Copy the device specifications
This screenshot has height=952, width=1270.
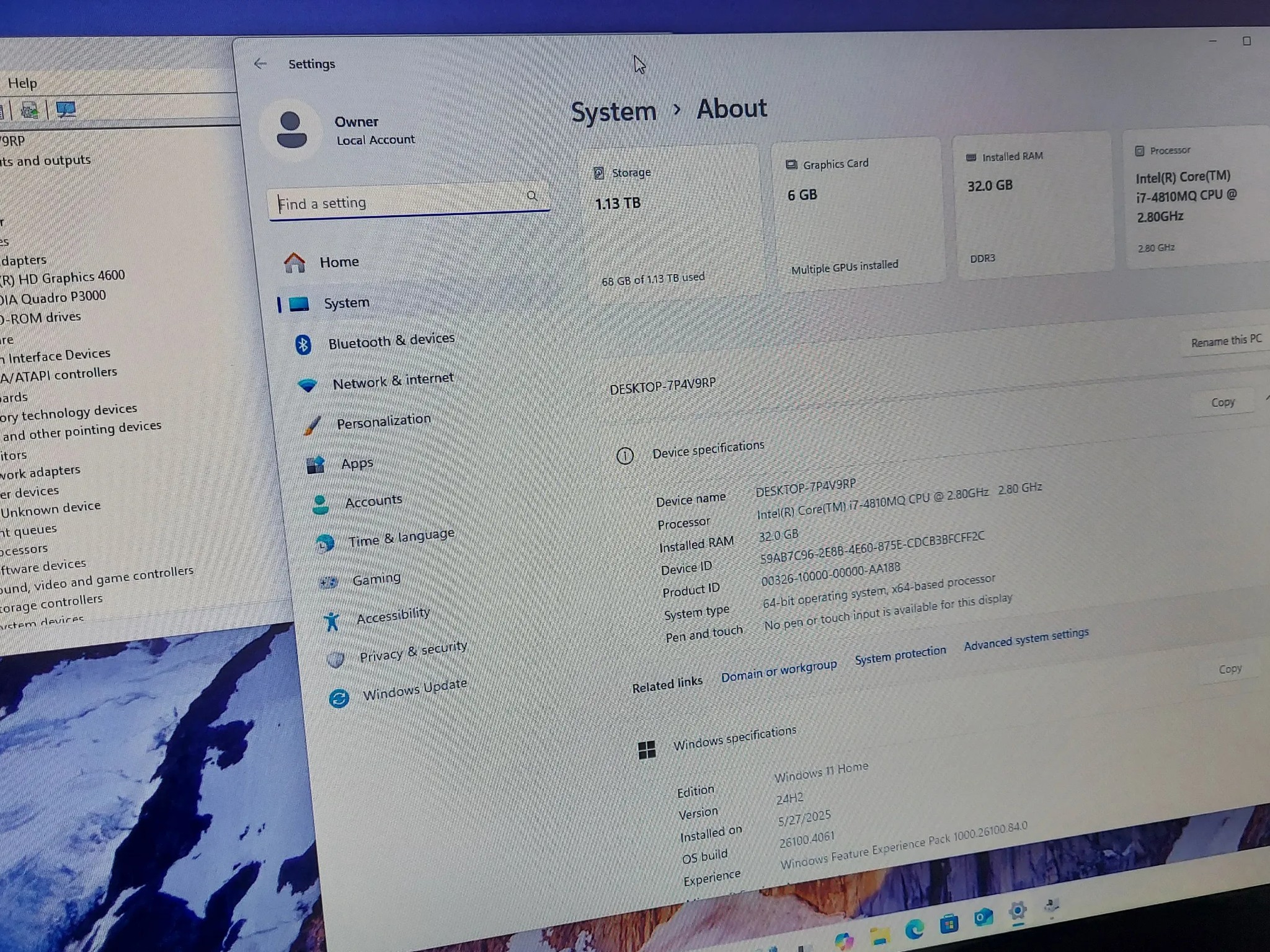1222,403
